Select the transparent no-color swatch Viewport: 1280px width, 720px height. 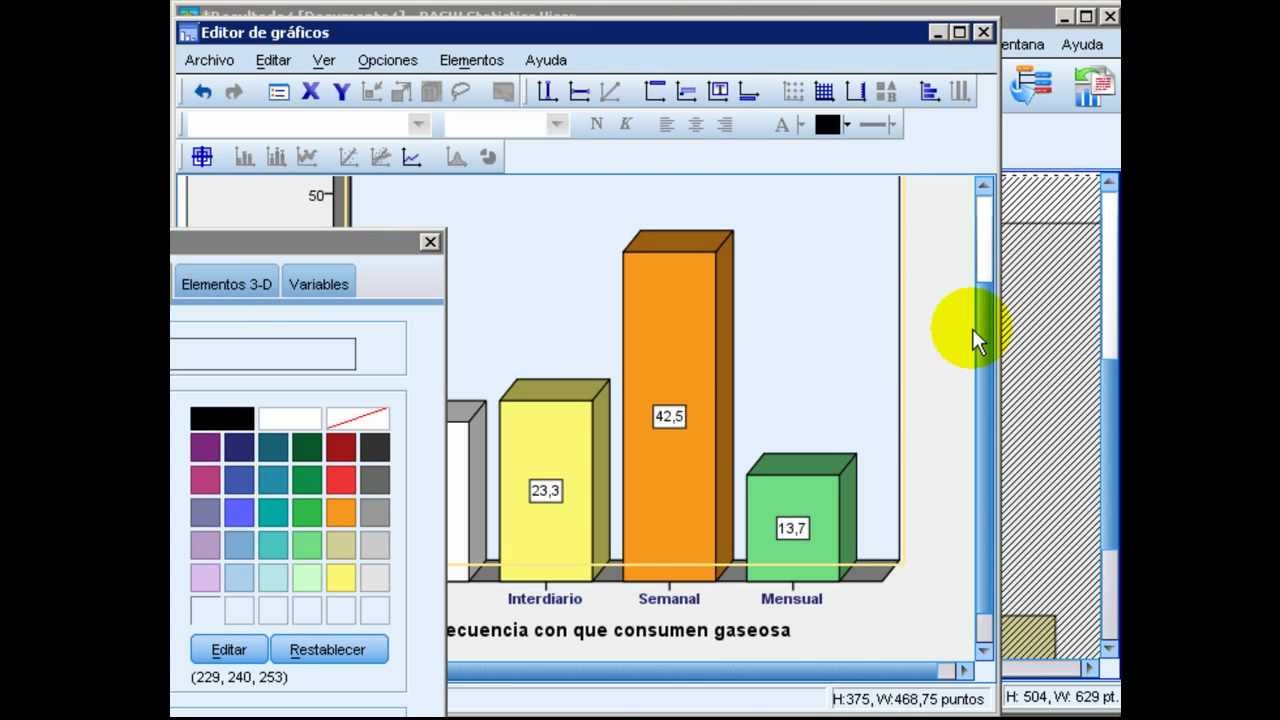358,418
